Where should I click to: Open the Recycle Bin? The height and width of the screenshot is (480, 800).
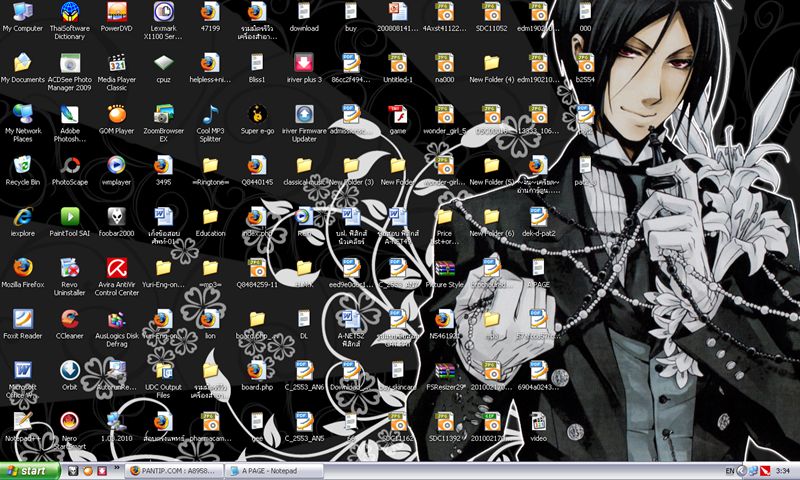click(x=22, y=166)
